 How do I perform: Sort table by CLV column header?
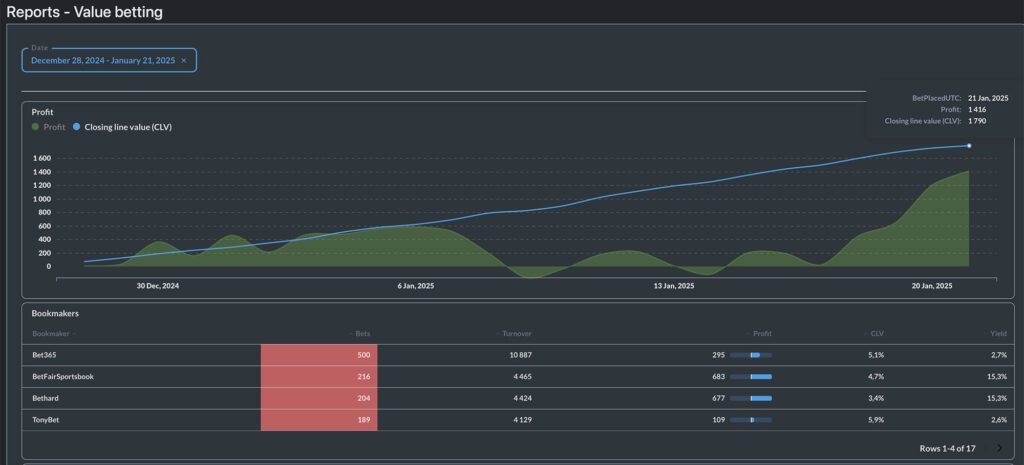pyautogui.click(x=876, y=333)
